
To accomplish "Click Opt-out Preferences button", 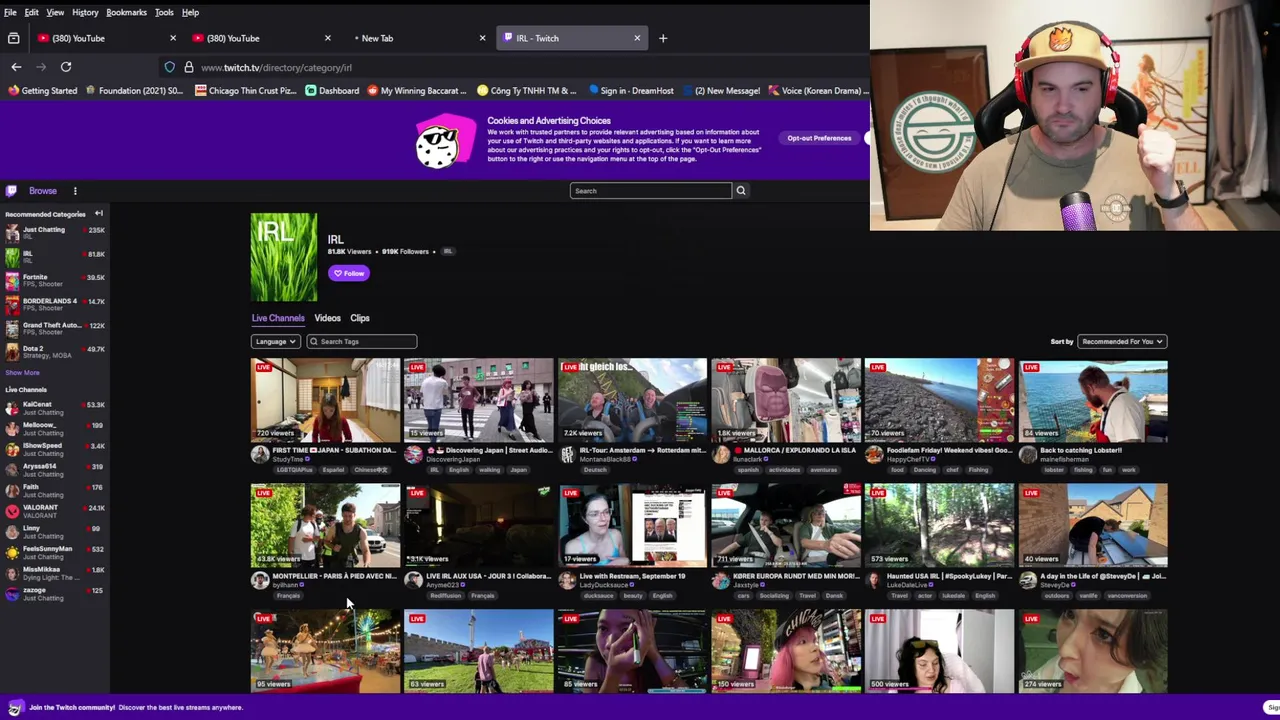I will 819,138.
